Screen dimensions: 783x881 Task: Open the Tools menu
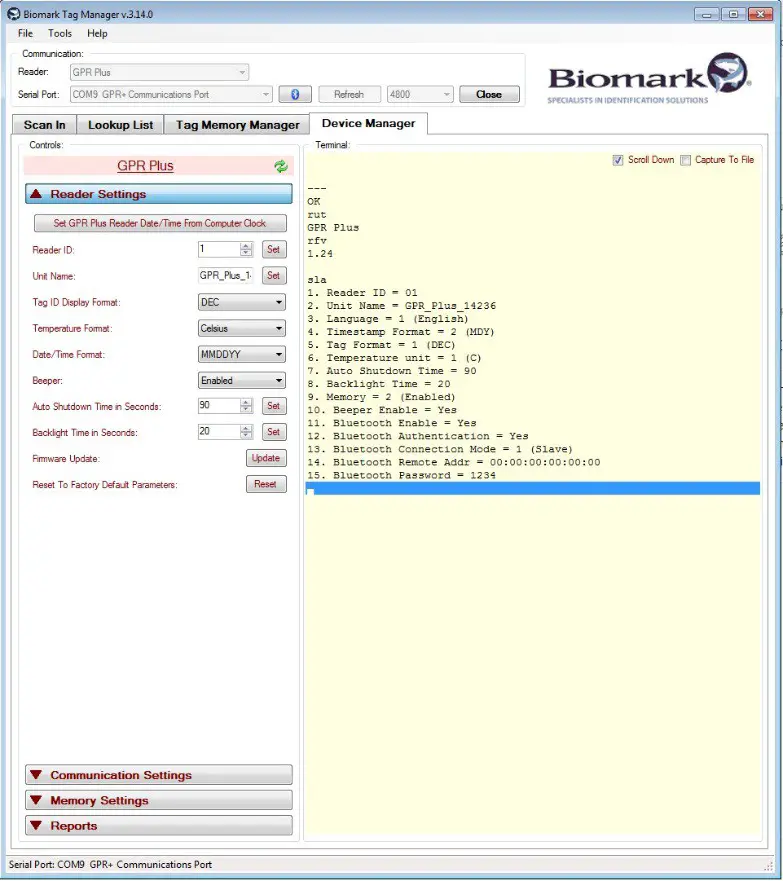click(60, 33)
